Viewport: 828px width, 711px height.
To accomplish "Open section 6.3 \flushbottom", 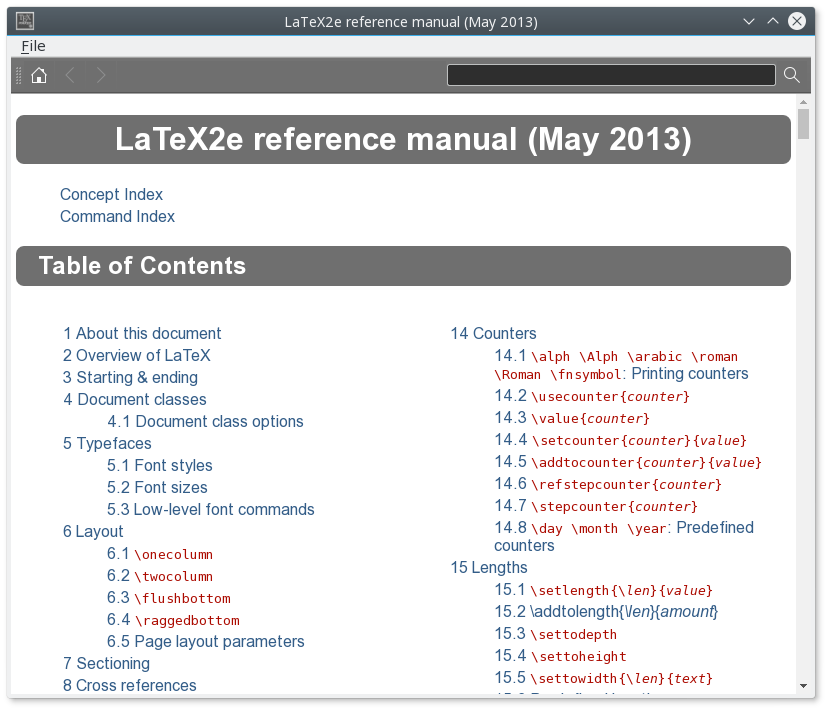I will click(x=169, y=597).
